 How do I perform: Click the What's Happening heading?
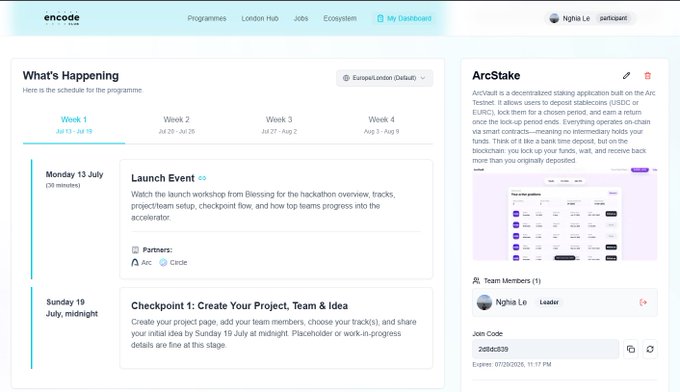pyautogui.click(x=71, y=75)
